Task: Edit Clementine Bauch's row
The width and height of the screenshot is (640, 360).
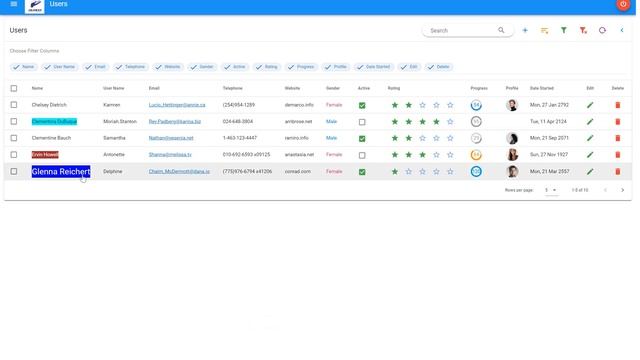Action: coord(590,138)
